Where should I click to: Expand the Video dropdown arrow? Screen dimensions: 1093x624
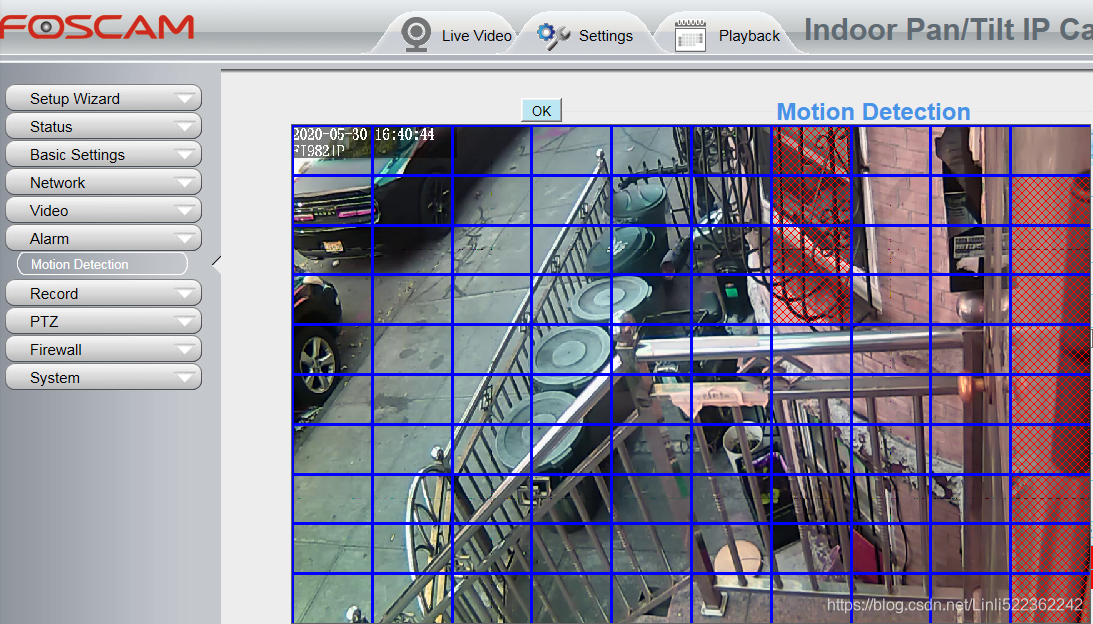coord(185,211)
